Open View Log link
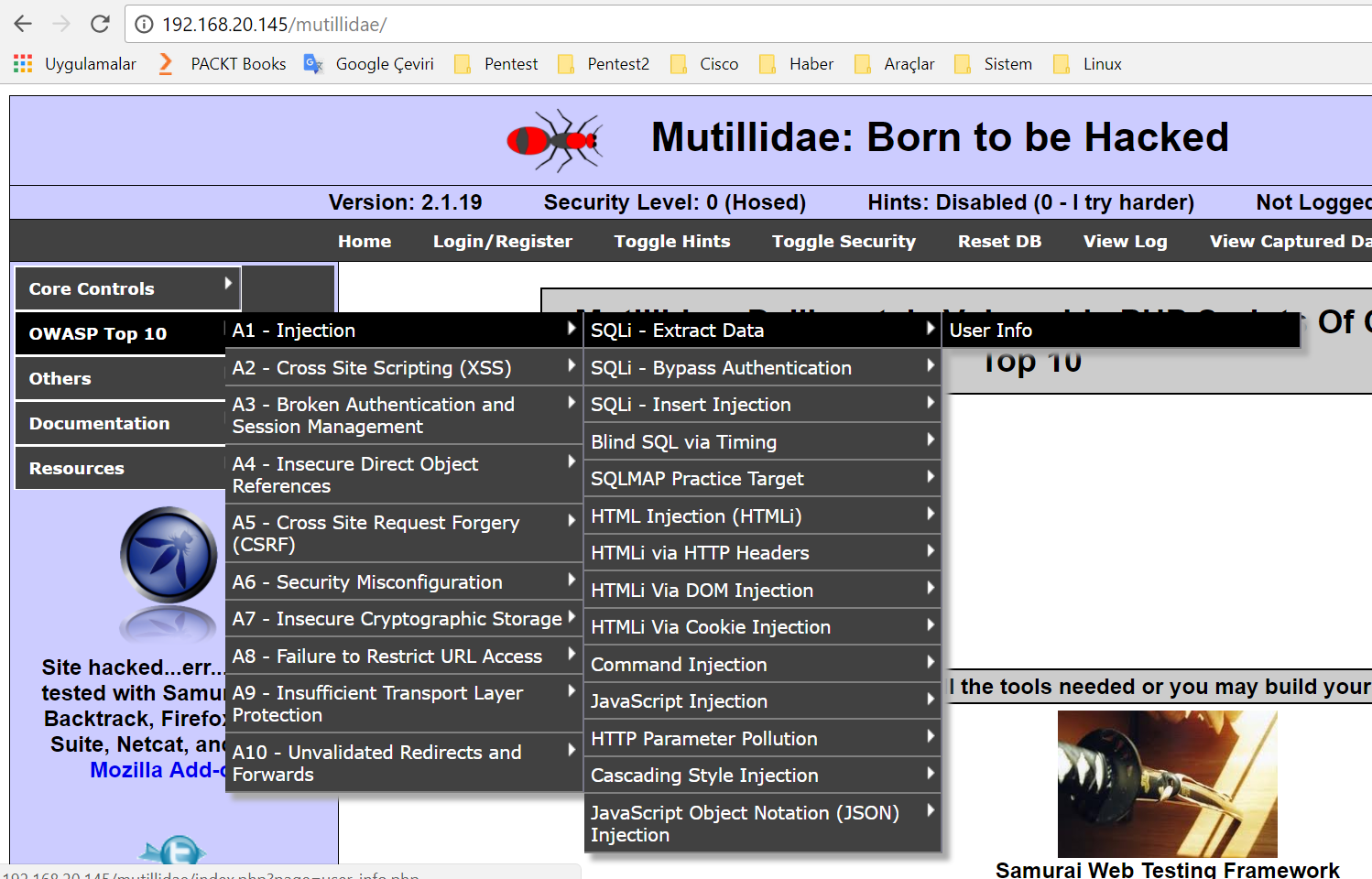 click(x=1125, y=241)
